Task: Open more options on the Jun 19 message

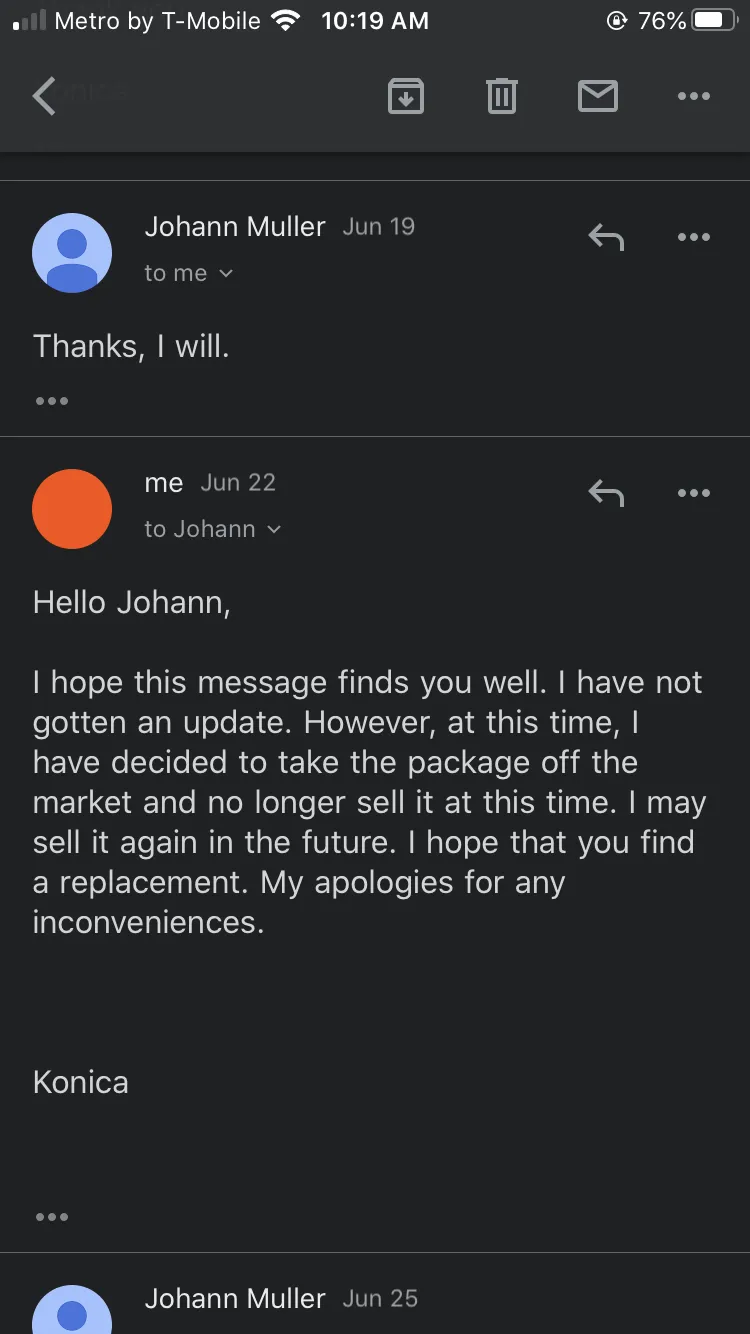Action: (693, 237)
